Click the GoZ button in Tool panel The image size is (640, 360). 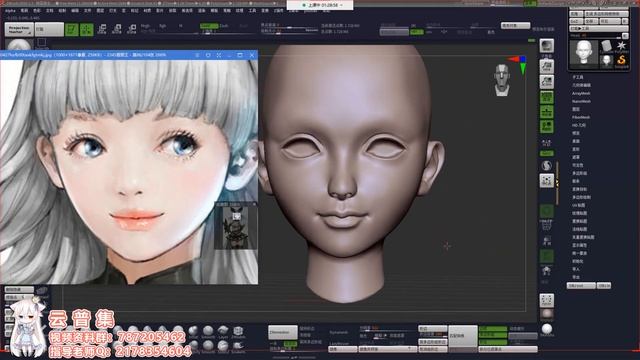[x=575, y=21]
